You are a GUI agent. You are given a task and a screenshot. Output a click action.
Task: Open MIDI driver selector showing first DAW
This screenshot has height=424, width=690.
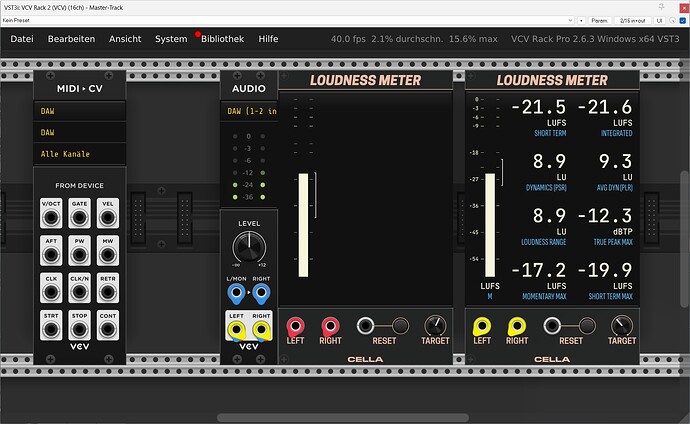point(80,111)
